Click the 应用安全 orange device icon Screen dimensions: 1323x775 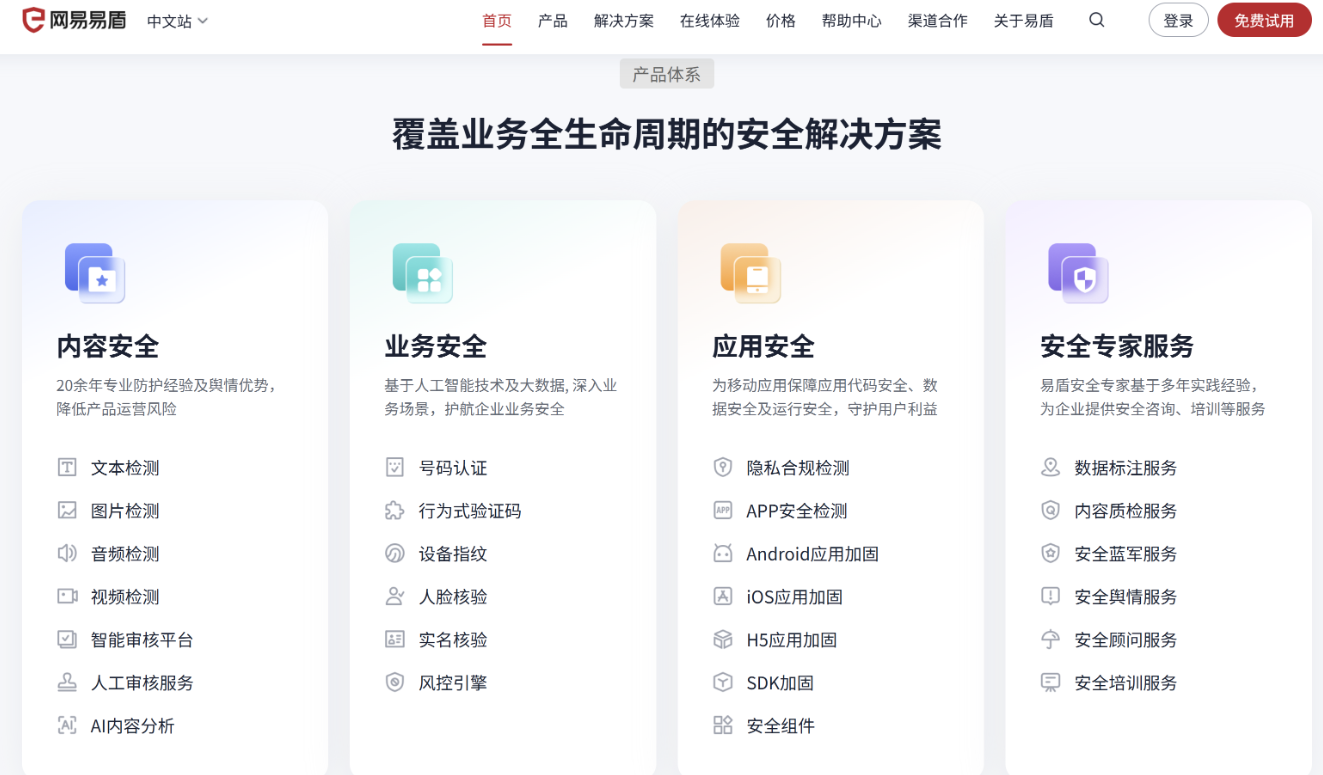(x=750, y=273)
